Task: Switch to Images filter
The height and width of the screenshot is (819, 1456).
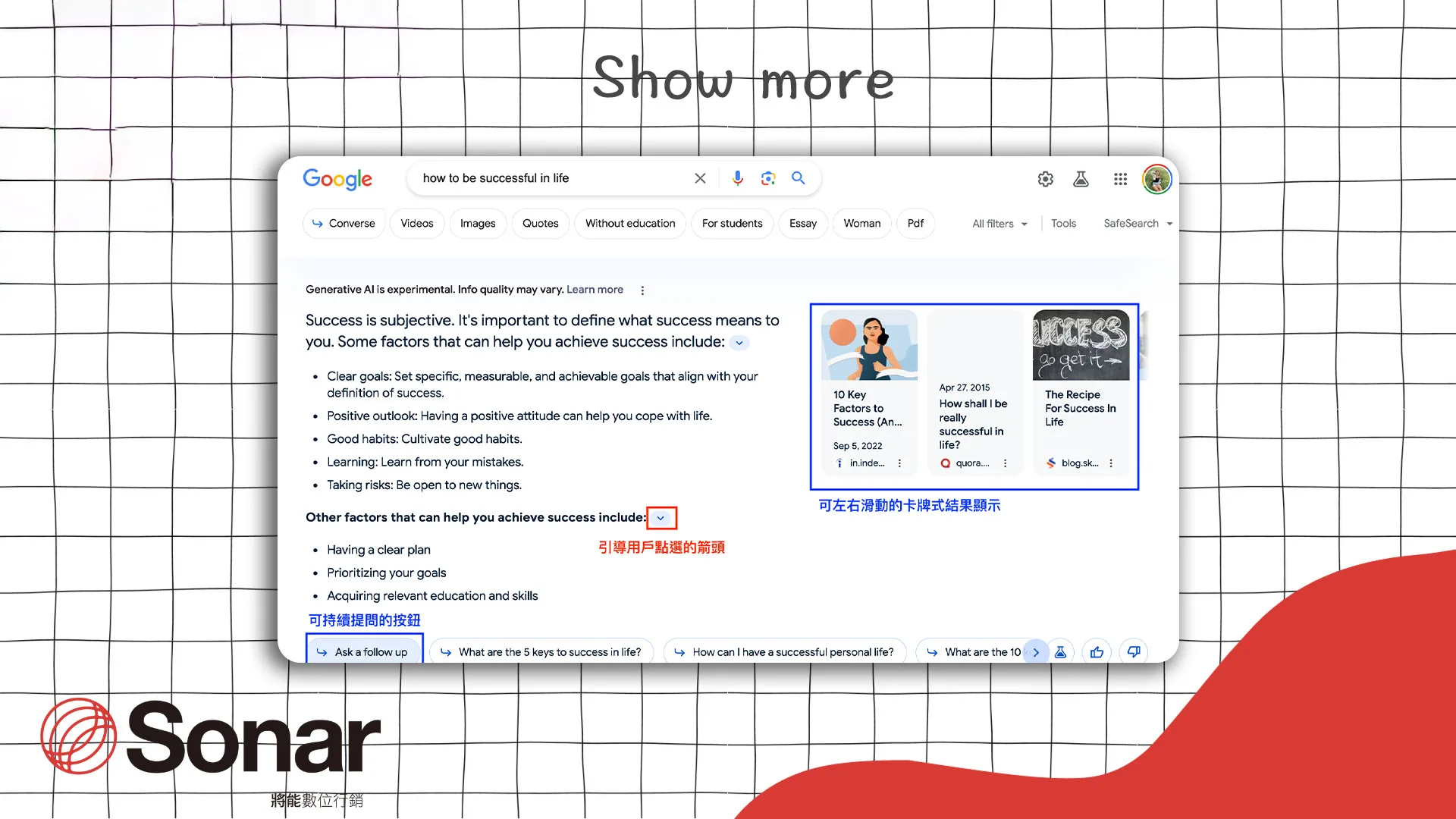Action: click(x=478, y=224)
